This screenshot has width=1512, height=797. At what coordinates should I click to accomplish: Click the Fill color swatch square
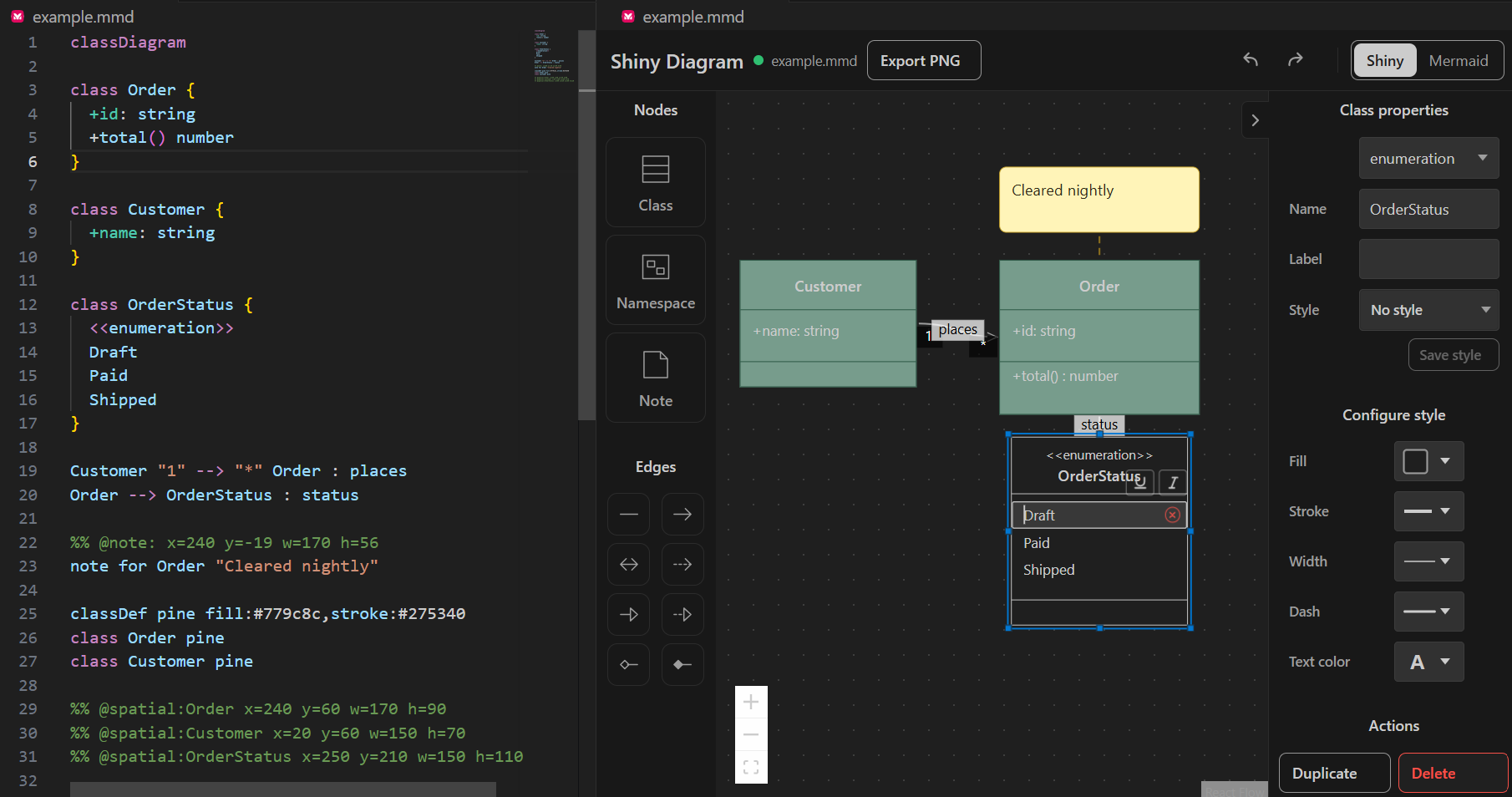pos(1415,461)
